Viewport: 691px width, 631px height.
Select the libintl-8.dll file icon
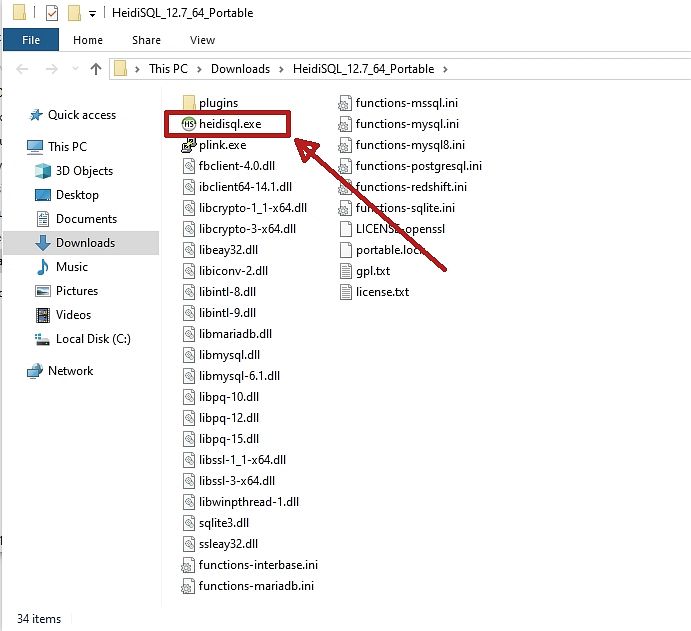(189, 292)
